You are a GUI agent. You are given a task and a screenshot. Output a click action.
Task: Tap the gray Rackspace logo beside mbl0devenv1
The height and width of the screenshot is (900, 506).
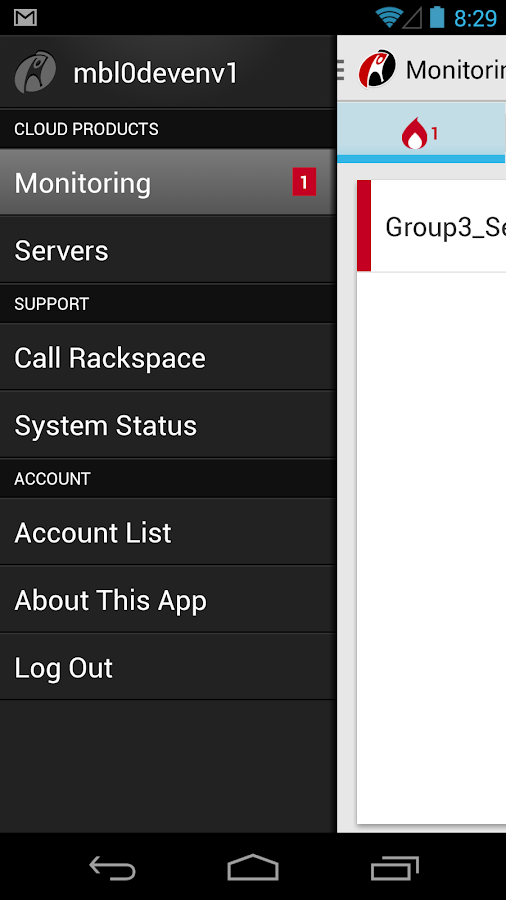click(x=35, y=72)
